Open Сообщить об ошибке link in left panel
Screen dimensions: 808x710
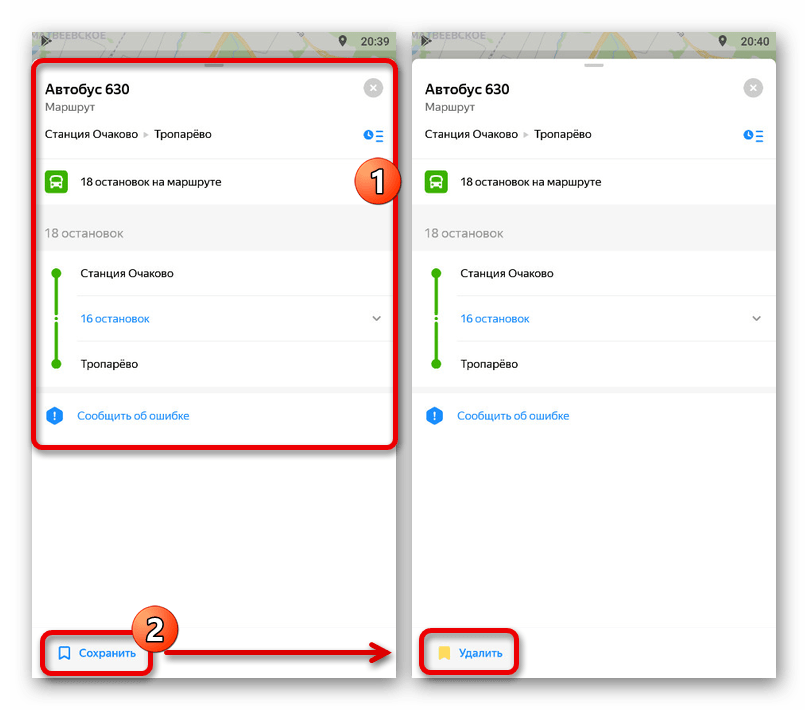click(133, 416)
